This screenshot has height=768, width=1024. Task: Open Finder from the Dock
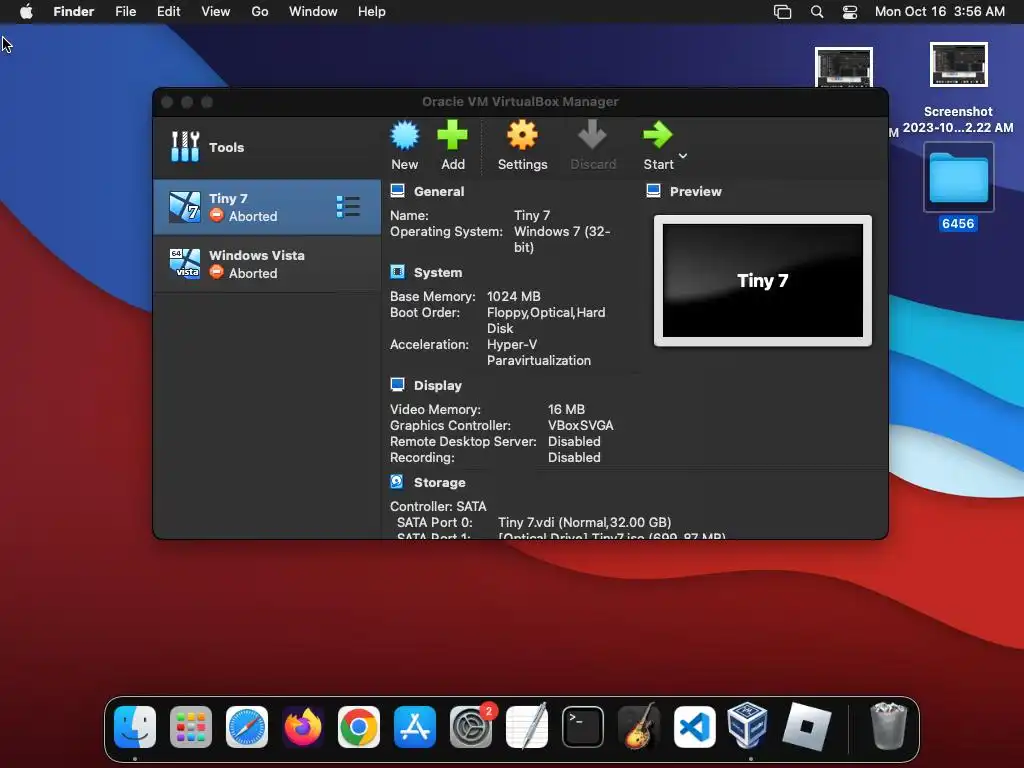coord(135,727)
